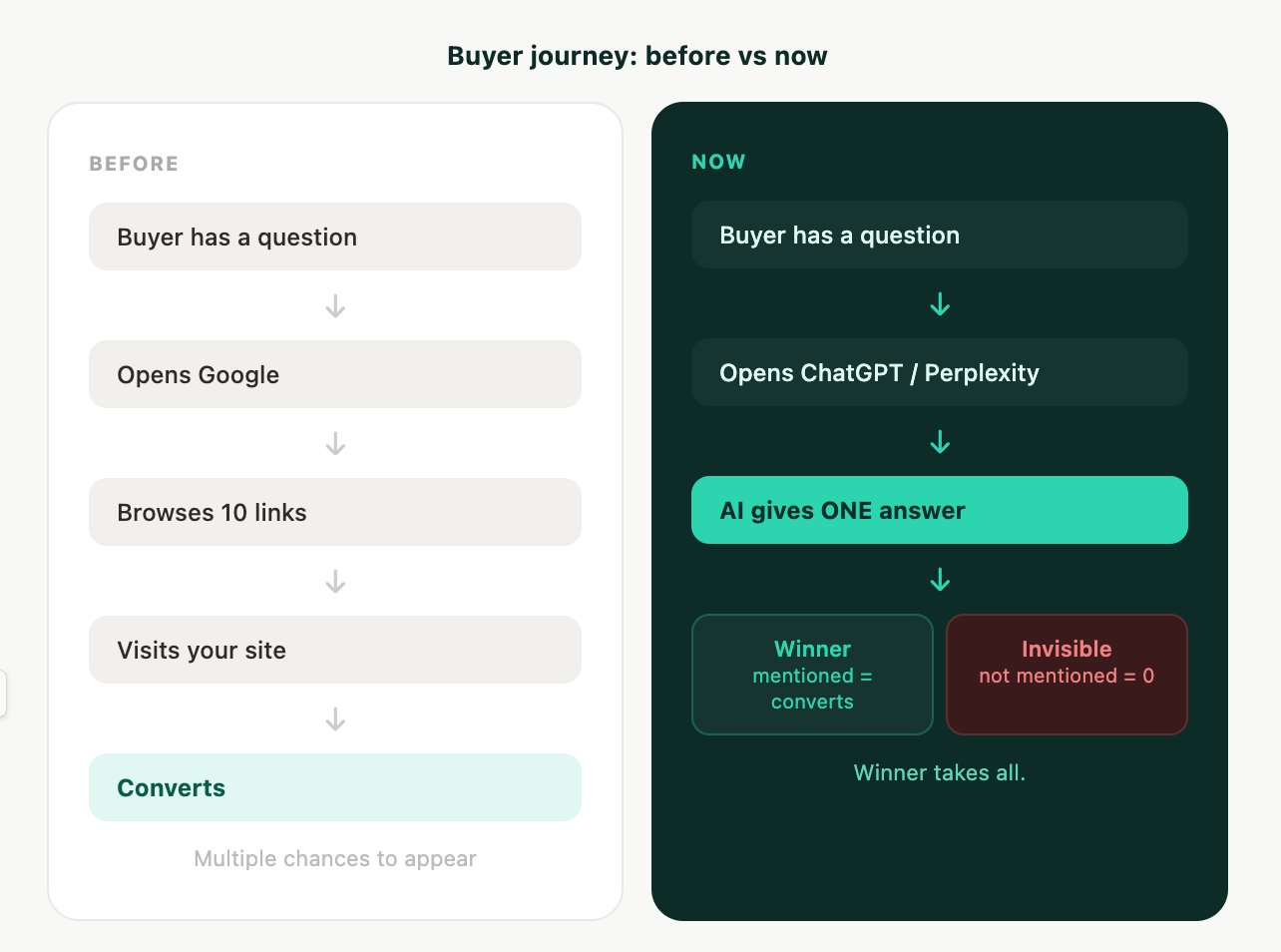Click the green arrow below "Opens ChatGPT / Perplexity"

pyautogui.click(x=939, y=442)
